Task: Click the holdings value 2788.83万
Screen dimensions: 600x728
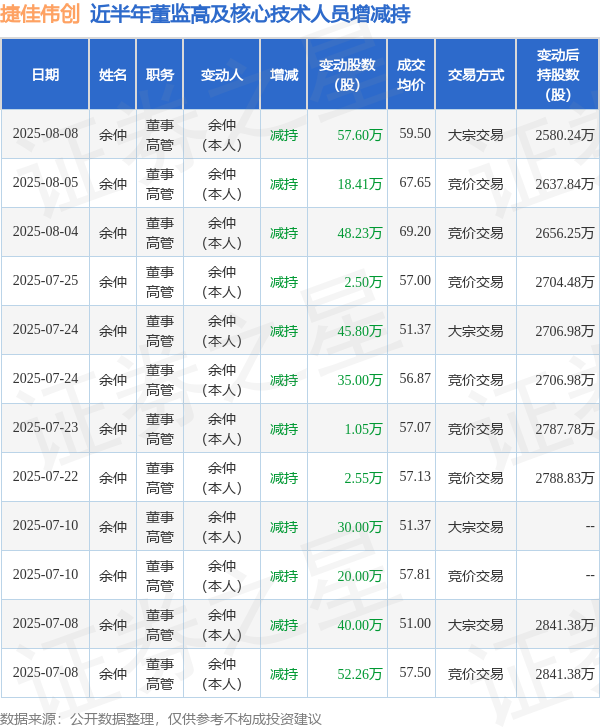Action: tap(565, 478)
